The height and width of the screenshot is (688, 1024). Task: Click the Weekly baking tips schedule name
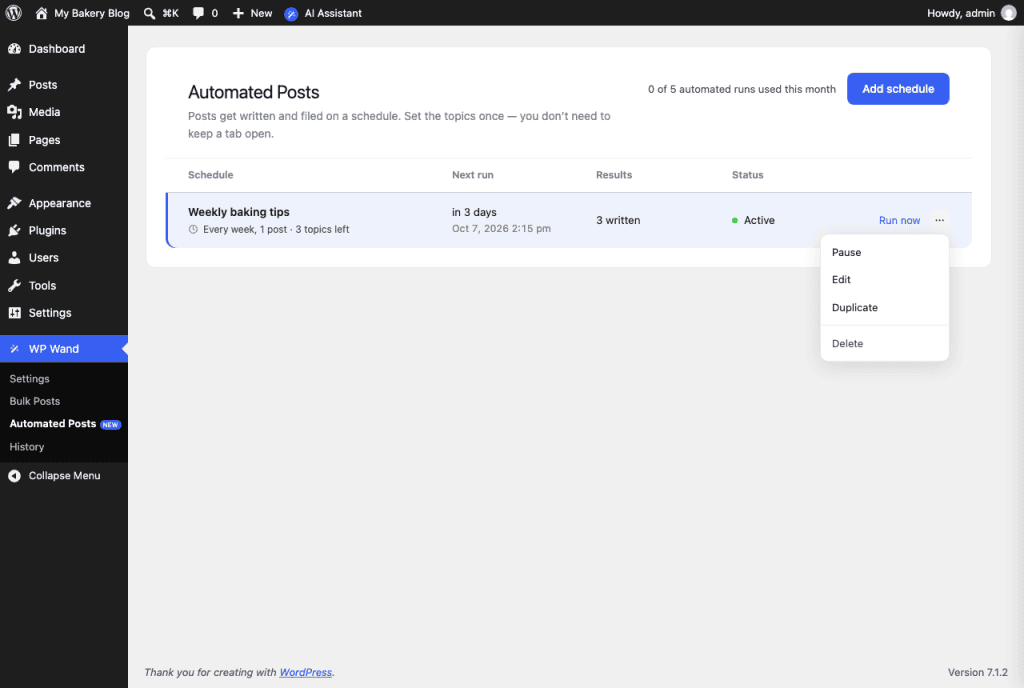click(238, 212)
